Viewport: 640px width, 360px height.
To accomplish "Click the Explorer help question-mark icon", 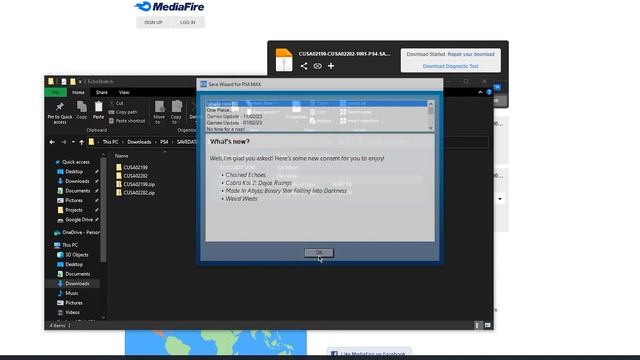I will point(489,92).
